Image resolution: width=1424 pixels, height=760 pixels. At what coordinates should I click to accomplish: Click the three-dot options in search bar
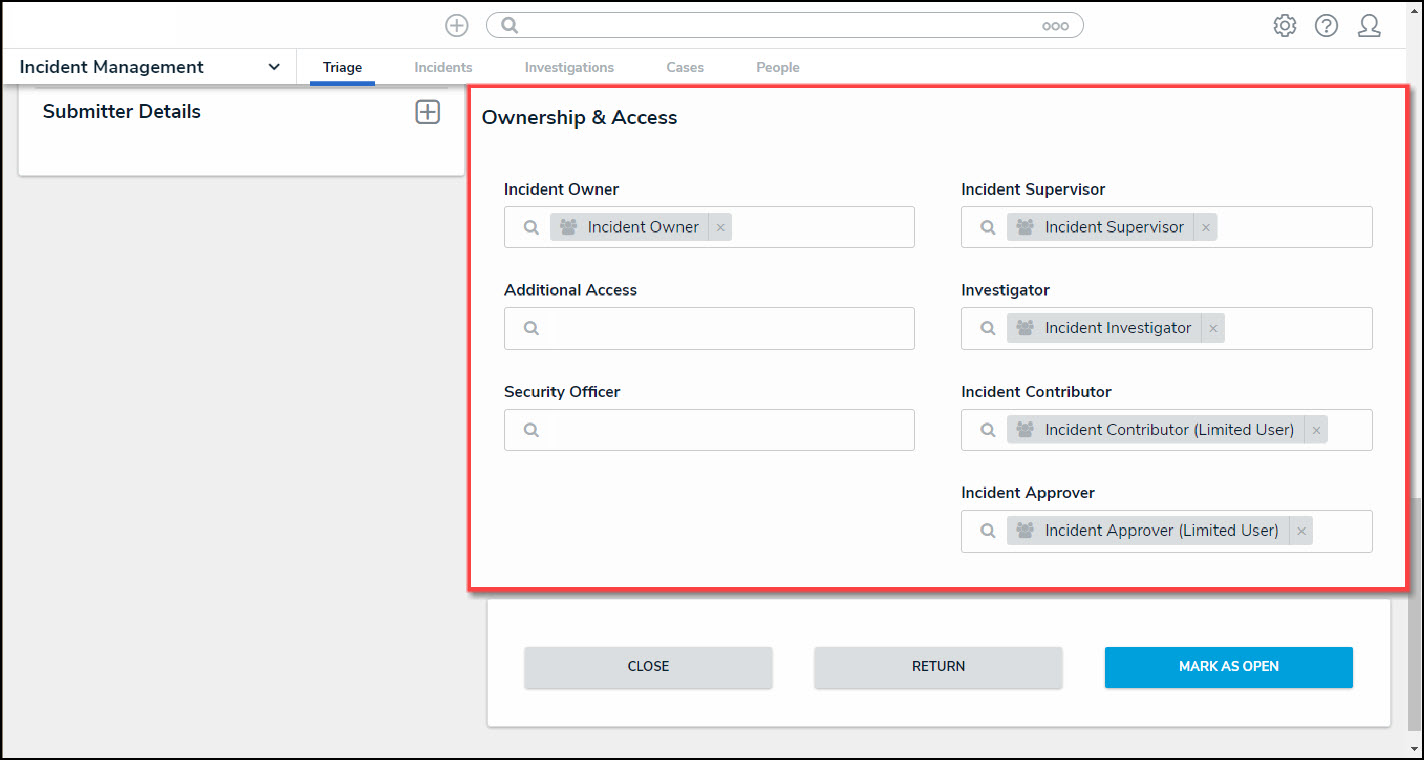1055,27
